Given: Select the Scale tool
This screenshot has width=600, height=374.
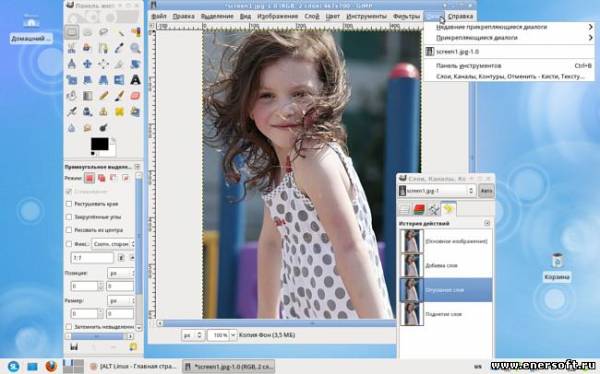Looking at the screenshot, I should tap(72, 80).
